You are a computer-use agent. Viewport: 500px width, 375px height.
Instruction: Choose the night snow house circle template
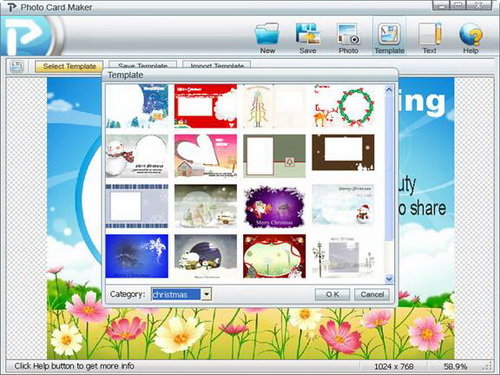point(206,256)
